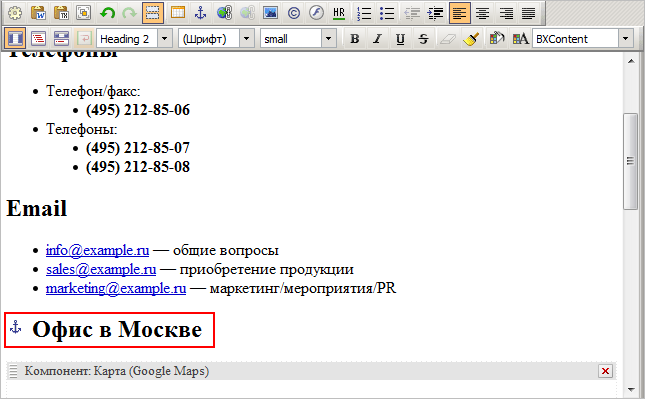Click the scrollbar up arrow
This screenshot has width=645, height=399.
631,61
